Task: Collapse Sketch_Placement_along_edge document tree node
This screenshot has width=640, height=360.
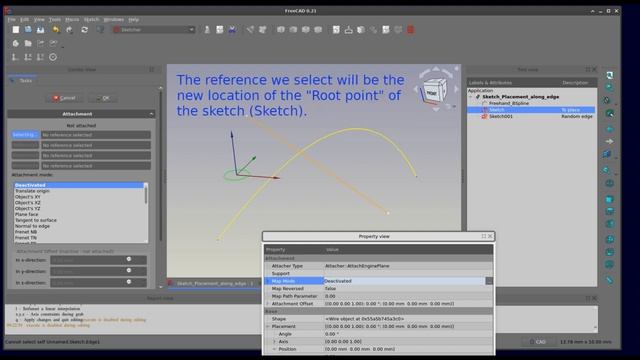Action: click(471, 97)
